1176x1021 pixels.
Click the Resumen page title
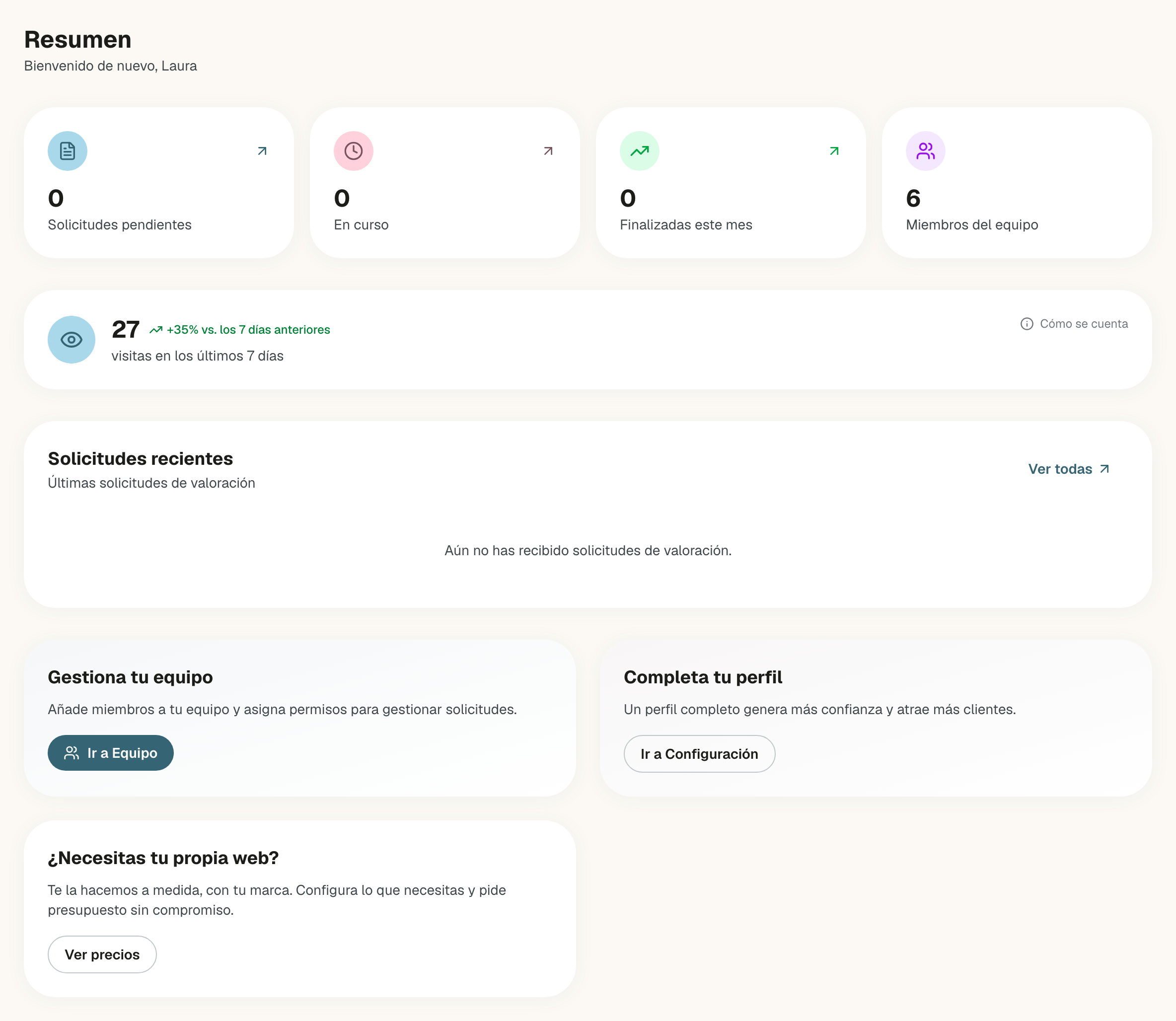click(x=78, y=39)
